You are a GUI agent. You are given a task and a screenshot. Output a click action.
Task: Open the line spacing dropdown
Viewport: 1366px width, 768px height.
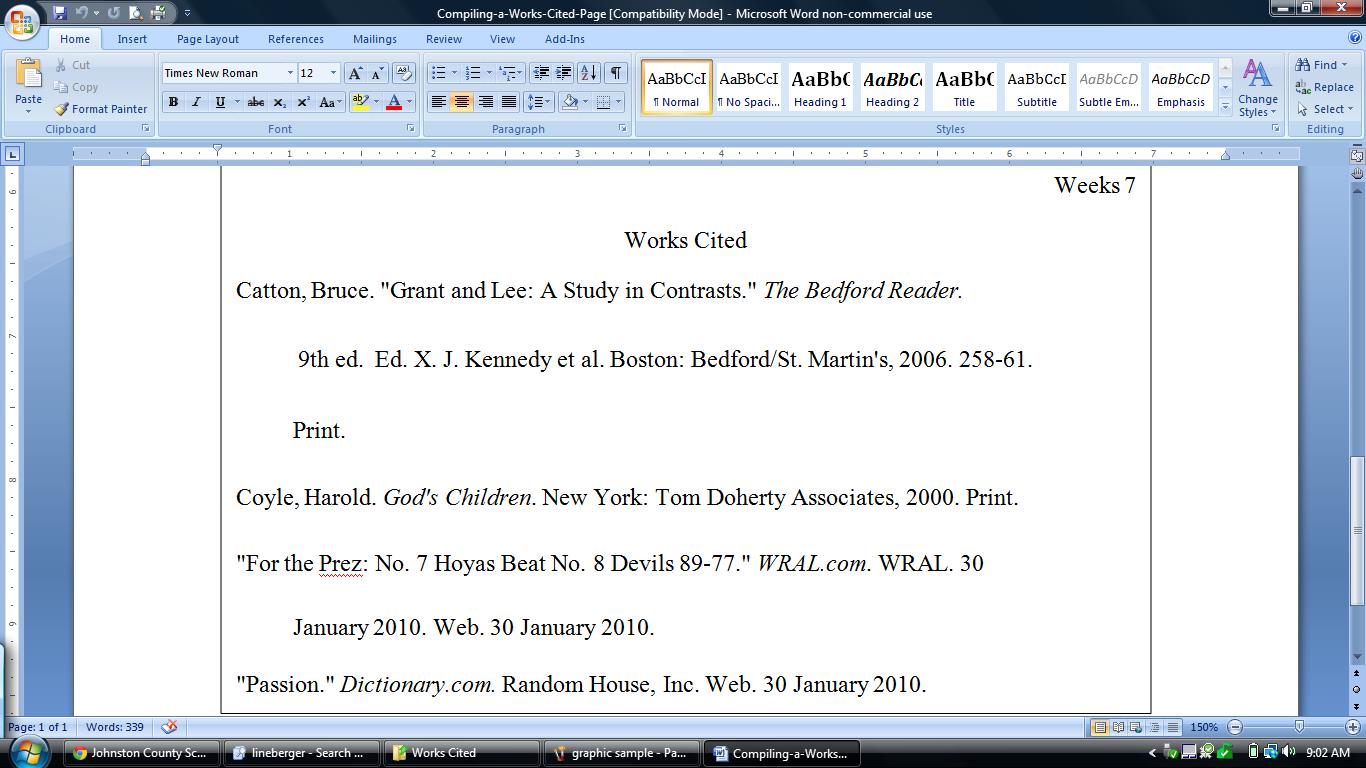[x=539, y=102]
